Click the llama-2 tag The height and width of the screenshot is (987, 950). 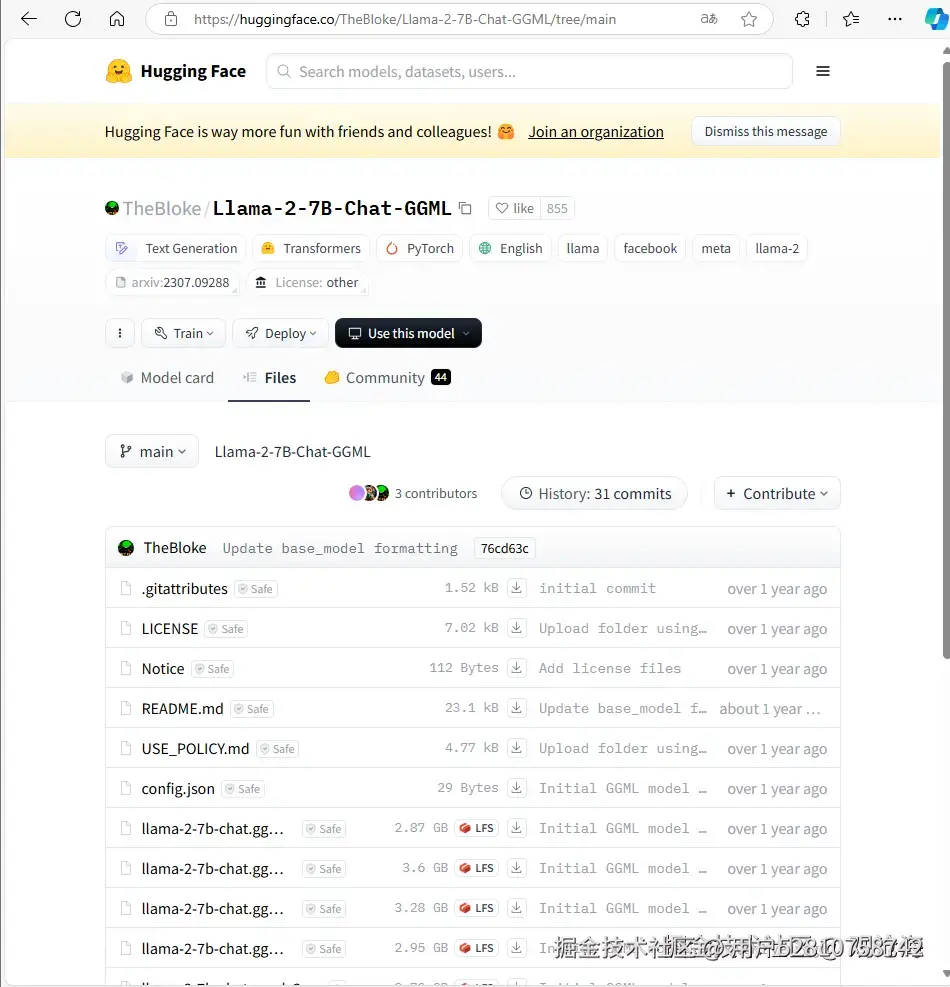(777, 248)
